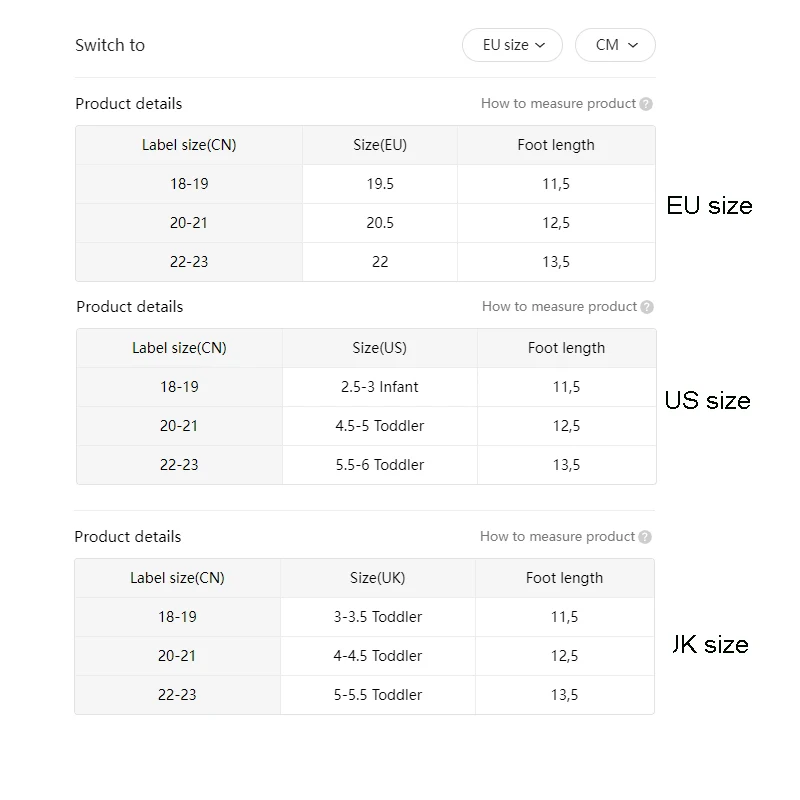Click the 3-3.5 Toddler cell
Image resolution: width=800 pixels, height=800 pixels.
tap(378, 617)
